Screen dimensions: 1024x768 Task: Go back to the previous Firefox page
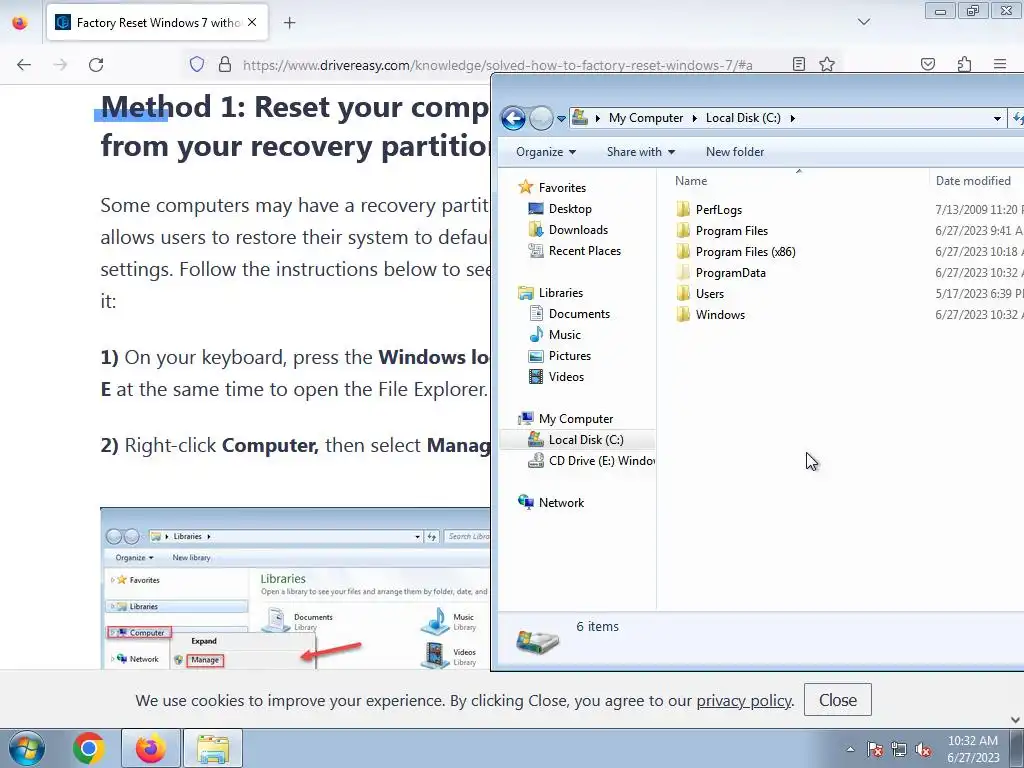coord(24,65)
